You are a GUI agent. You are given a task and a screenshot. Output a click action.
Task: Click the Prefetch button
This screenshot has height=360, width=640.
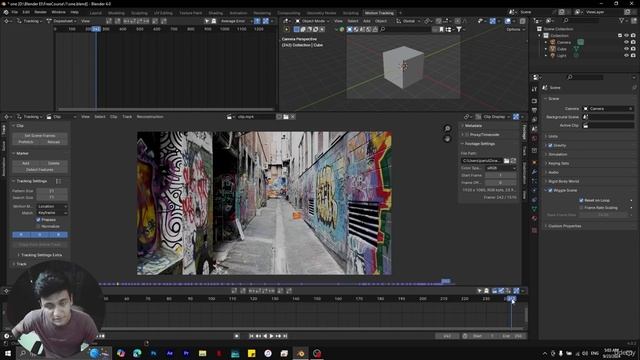coord(26,142)
